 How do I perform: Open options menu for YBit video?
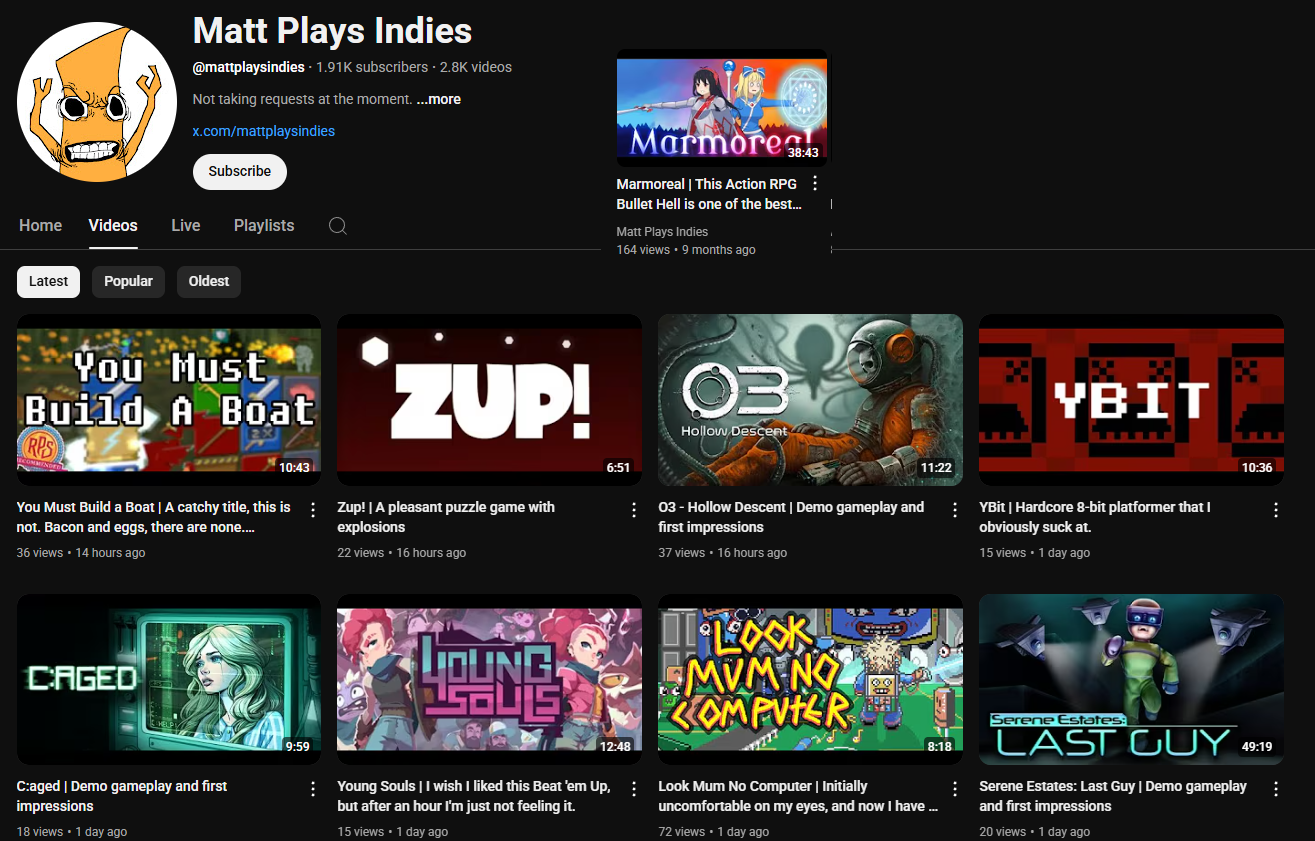[x=1276, y=510]
